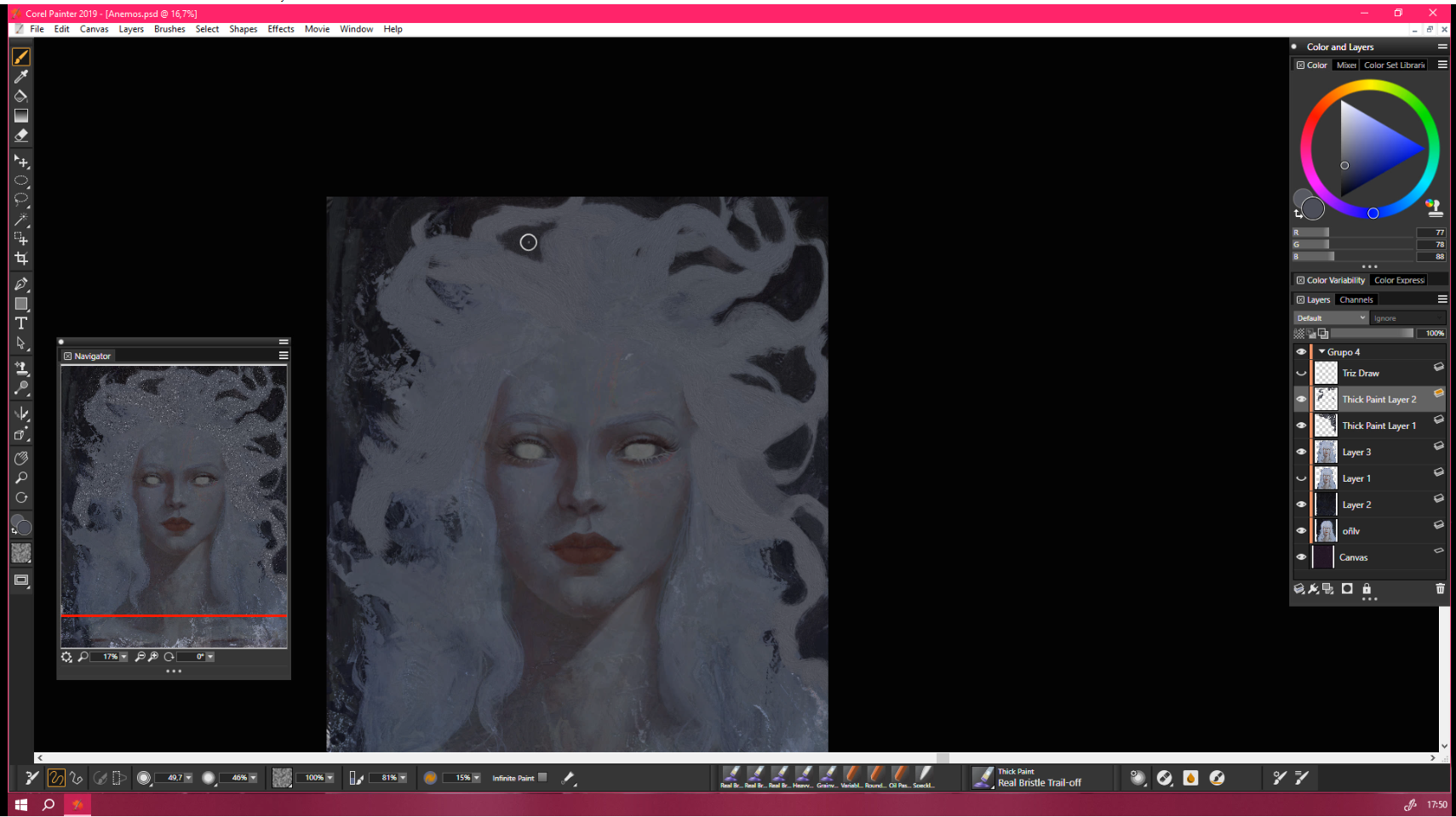Show the Triz Draw layer
Screen dimensions: 1456x817
(x=1301, y=373)
